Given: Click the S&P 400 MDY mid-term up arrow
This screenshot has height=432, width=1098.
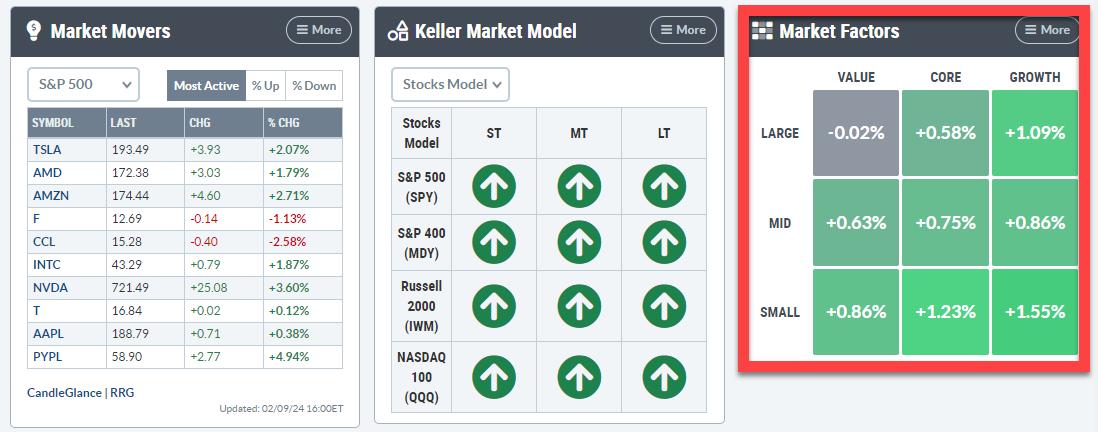Looking at the screenshot, I should click(578, 242).
